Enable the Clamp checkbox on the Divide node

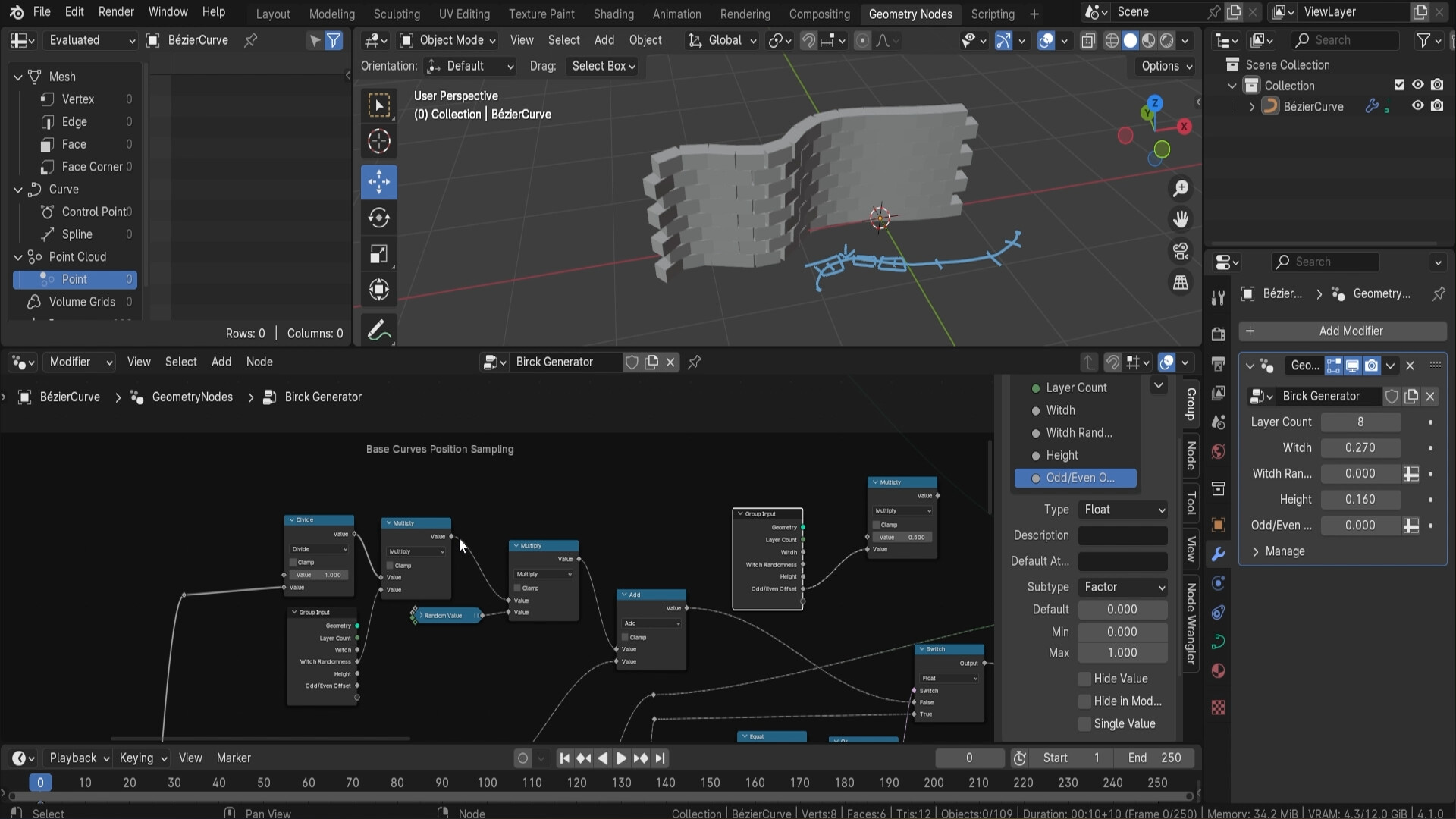[293, 563]
